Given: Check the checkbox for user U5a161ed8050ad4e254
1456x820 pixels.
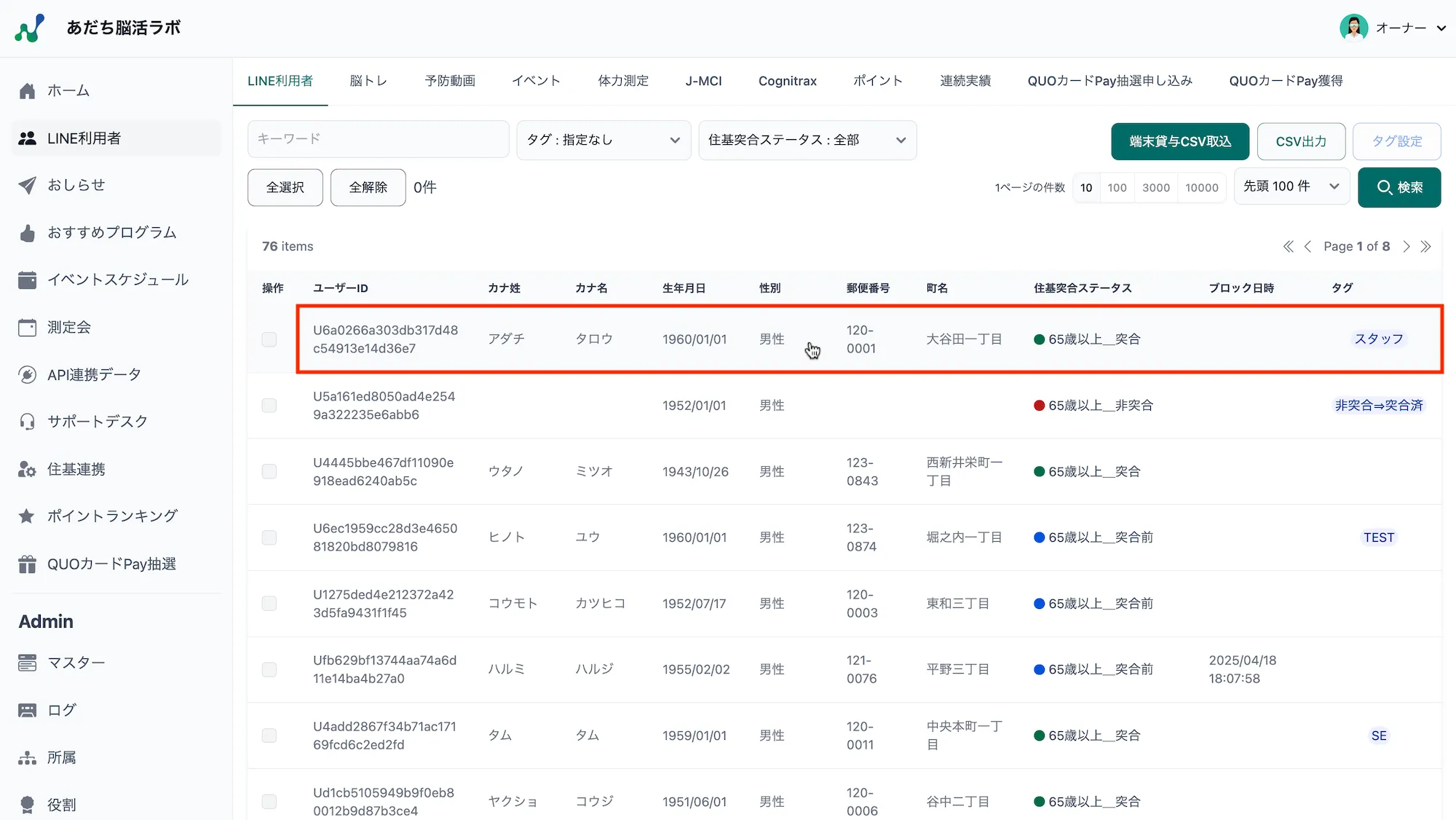Looking at the screenshot, I should tap(269, 406).
